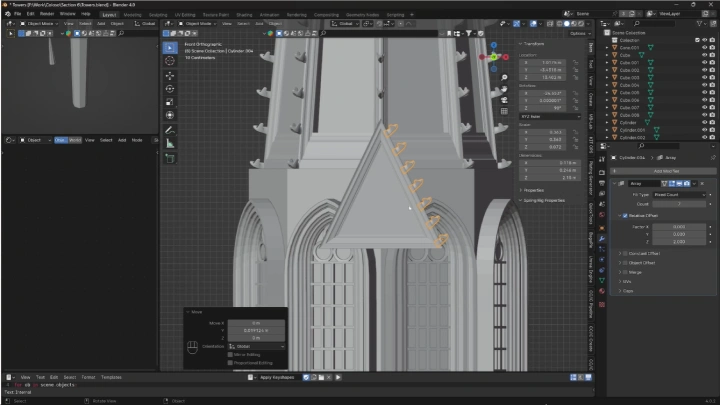Switch to the Shading workspace tab
The image size is (720, 405).
[244, 15]
